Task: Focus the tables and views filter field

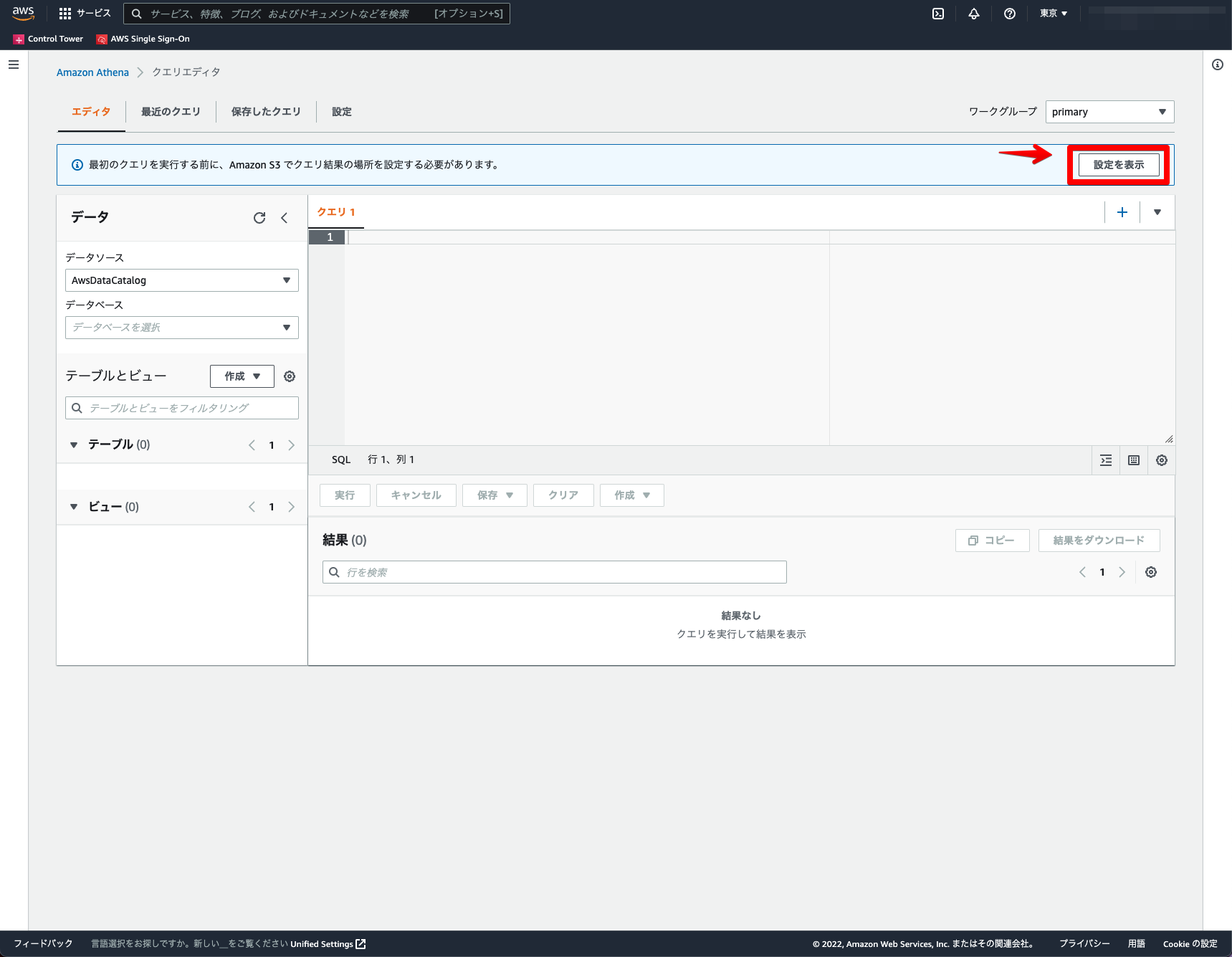Action: [182, 408]
